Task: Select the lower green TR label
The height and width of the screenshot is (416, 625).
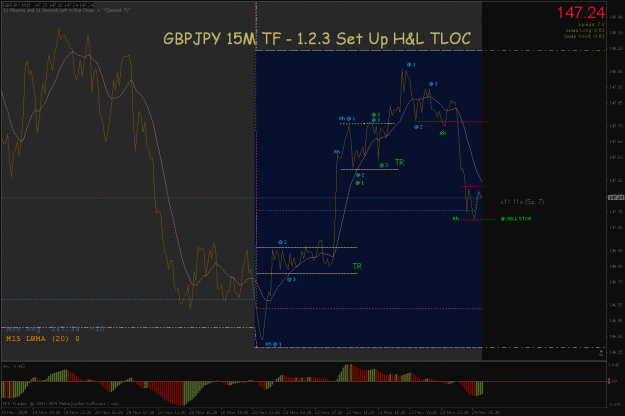Action: pyautogui.click(x=357, y=266)
